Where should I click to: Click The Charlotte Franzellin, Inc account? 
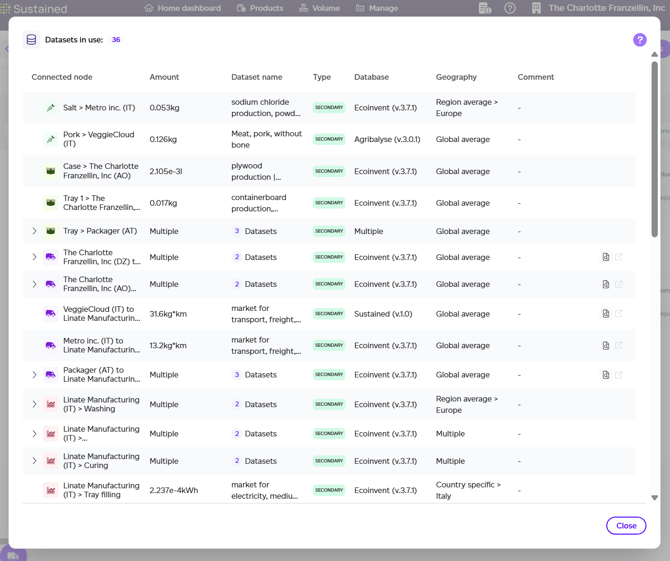[x=598, y=8]
